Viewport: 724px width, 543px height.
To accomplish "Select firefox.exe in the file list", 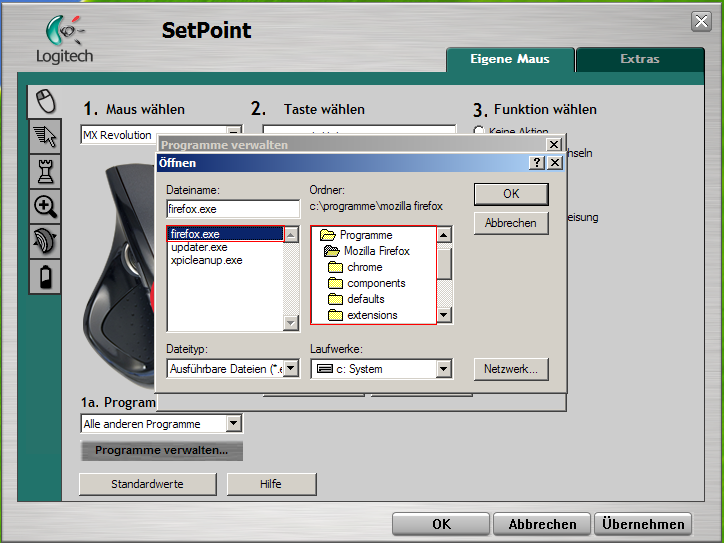I will coord(225,234).
